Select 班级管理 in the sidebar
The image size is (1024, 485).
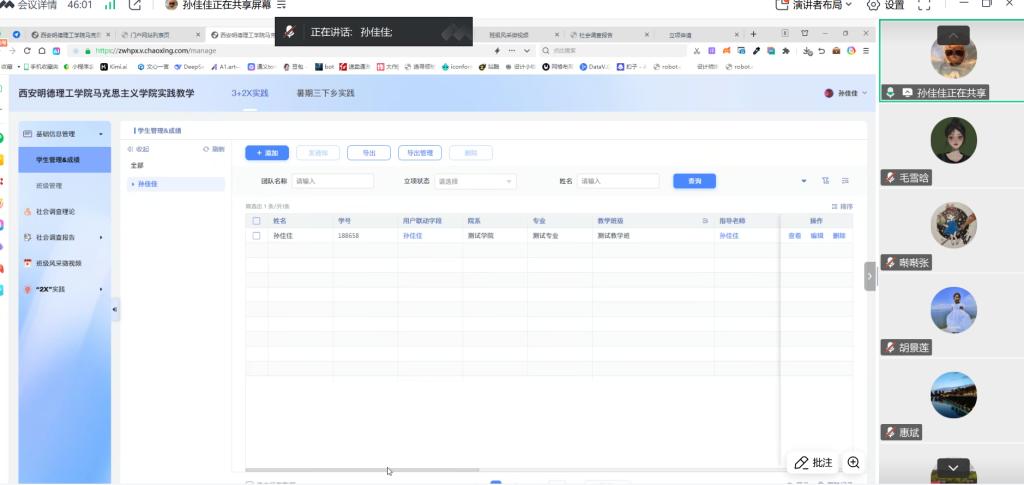point(49,185)
